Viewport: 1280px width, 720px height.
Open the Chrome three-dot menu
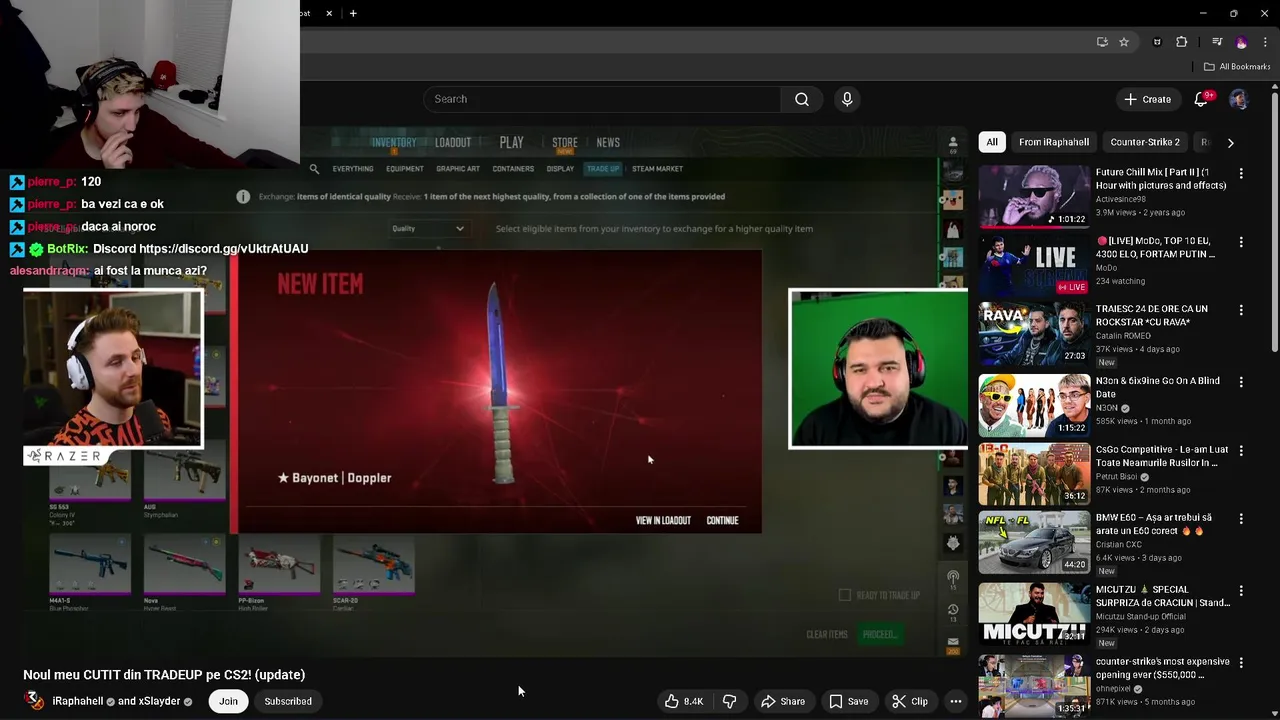(1265, 42)
